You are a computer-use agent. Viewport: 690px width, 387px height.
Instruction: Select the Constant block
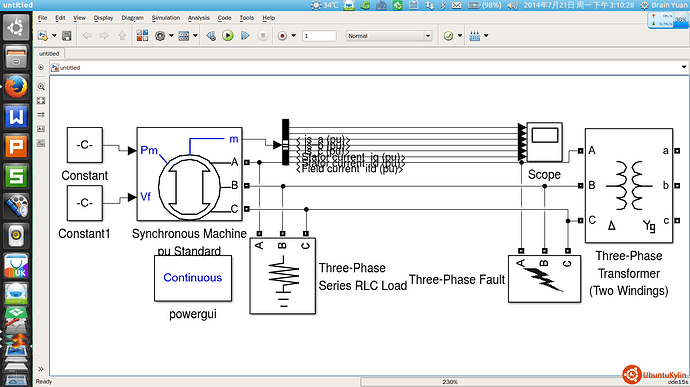tap(84, 145)
